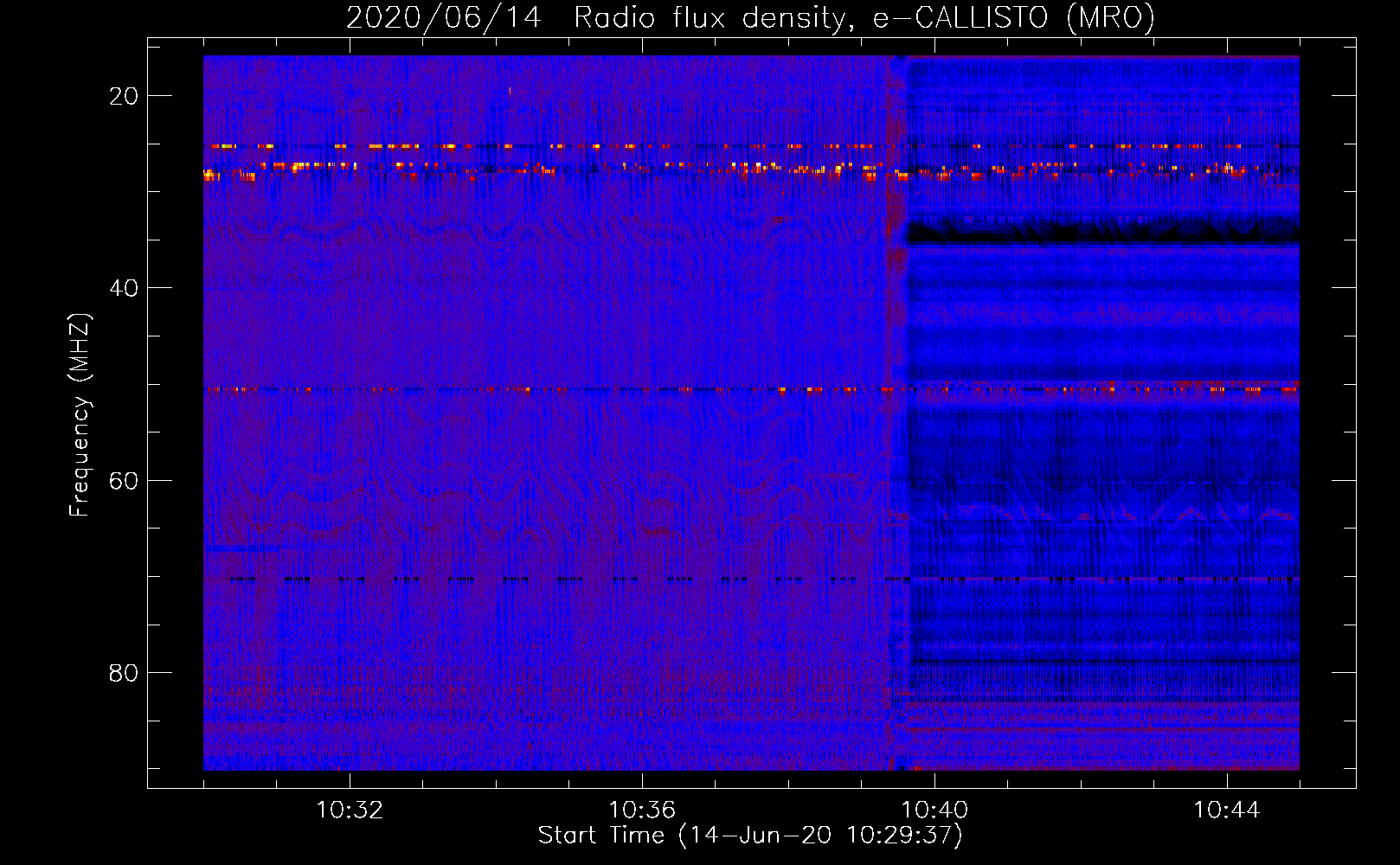The width and height of the screenshot is (1400, 865).
Task: Click the 'Frequency (MHZ)' axis label
Action: tap(80, 415)
